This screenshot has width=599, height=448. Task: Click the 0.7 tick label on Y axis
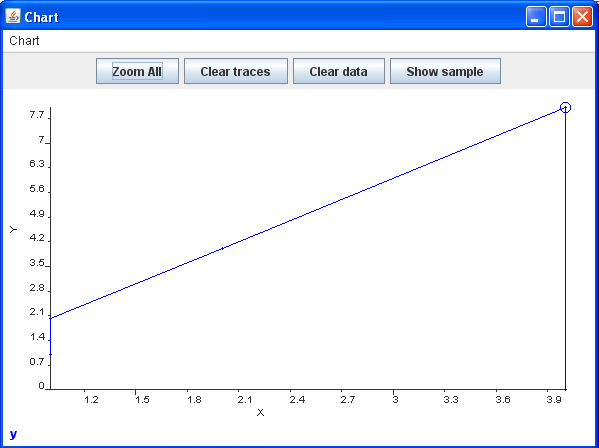[37, 362]
